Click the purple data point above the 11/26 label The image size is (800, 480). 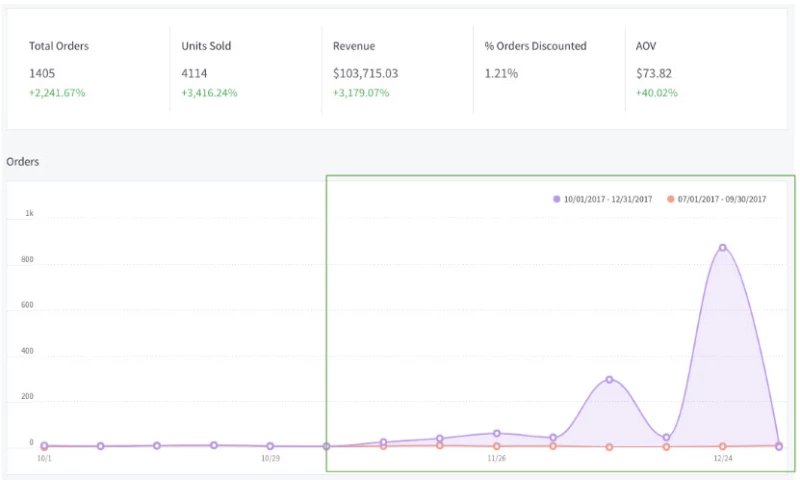tap(496, 433)
